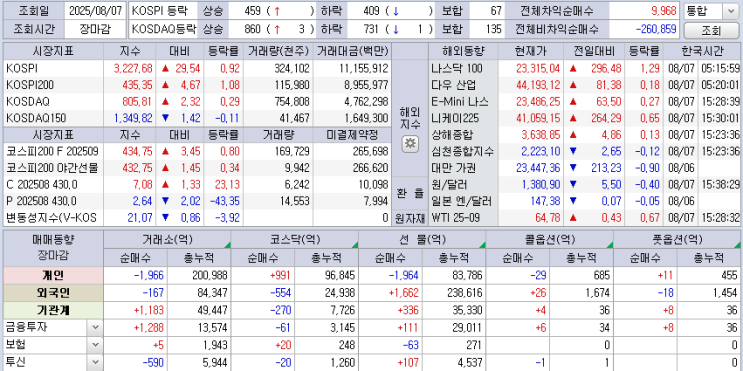
Task: Click the 코스피200 야간선물 row
Action: 198,168
